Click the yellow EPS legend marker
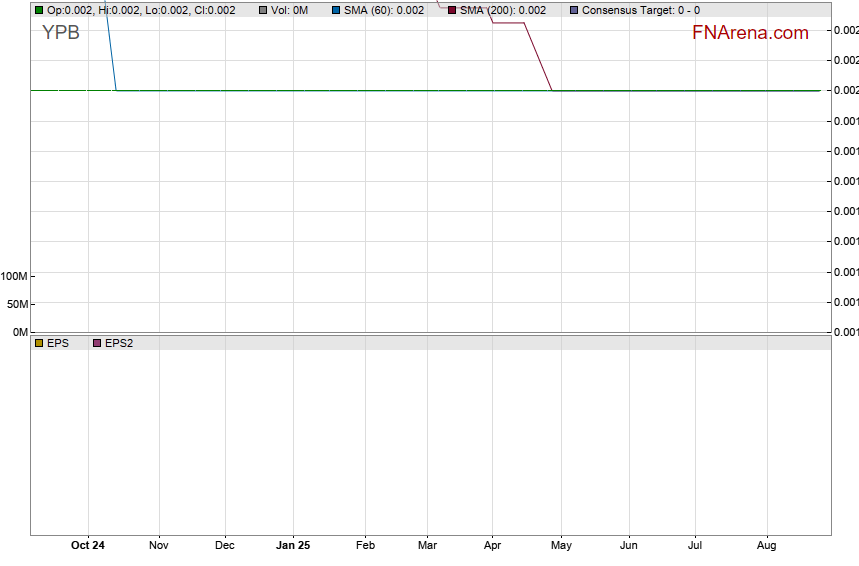859x566 pixels. pos(39,343)
